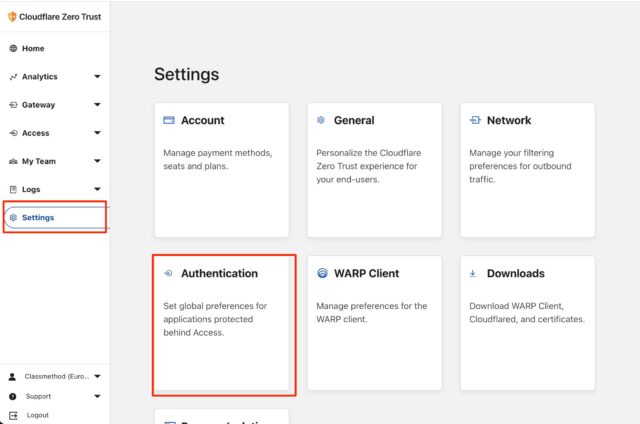This screenshot has width=640, height=424.
Task: Click the Downloads card arrow icon
Action: [x=473, y=273]
